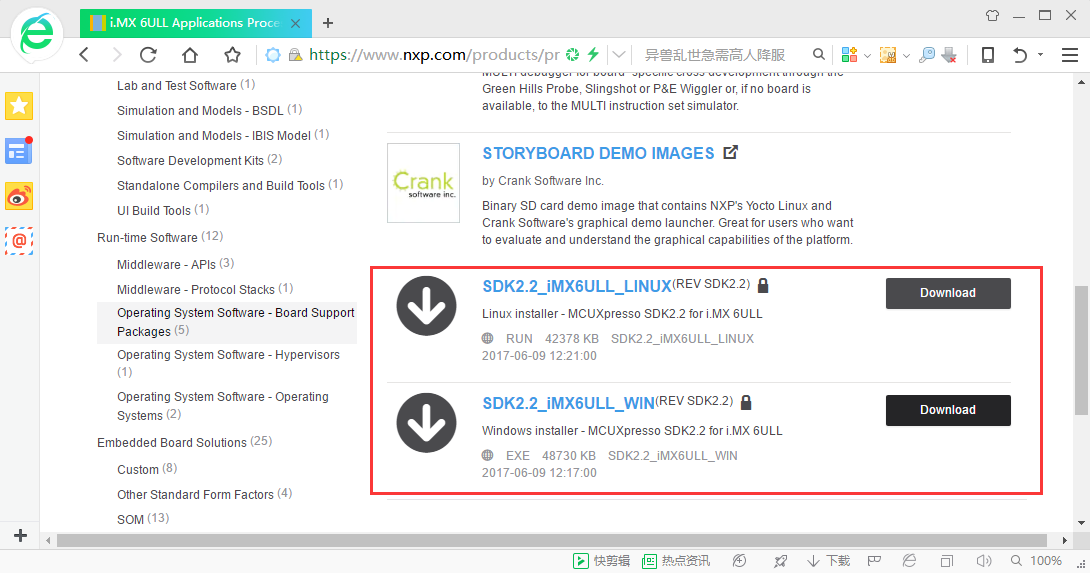Close the i.MX 6ULL tab

(295, 23)
